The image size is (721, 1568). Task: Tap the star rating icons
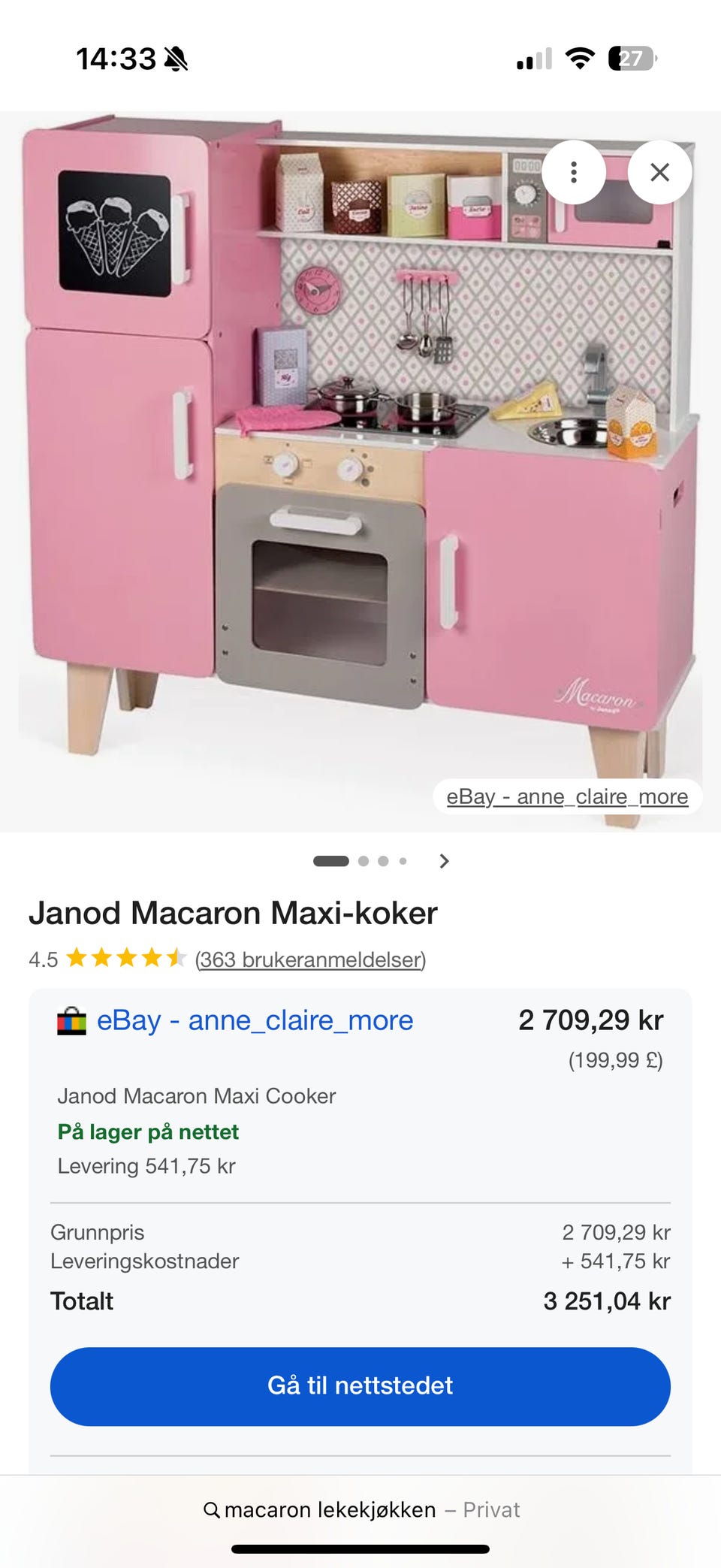[x=126, y=958]
